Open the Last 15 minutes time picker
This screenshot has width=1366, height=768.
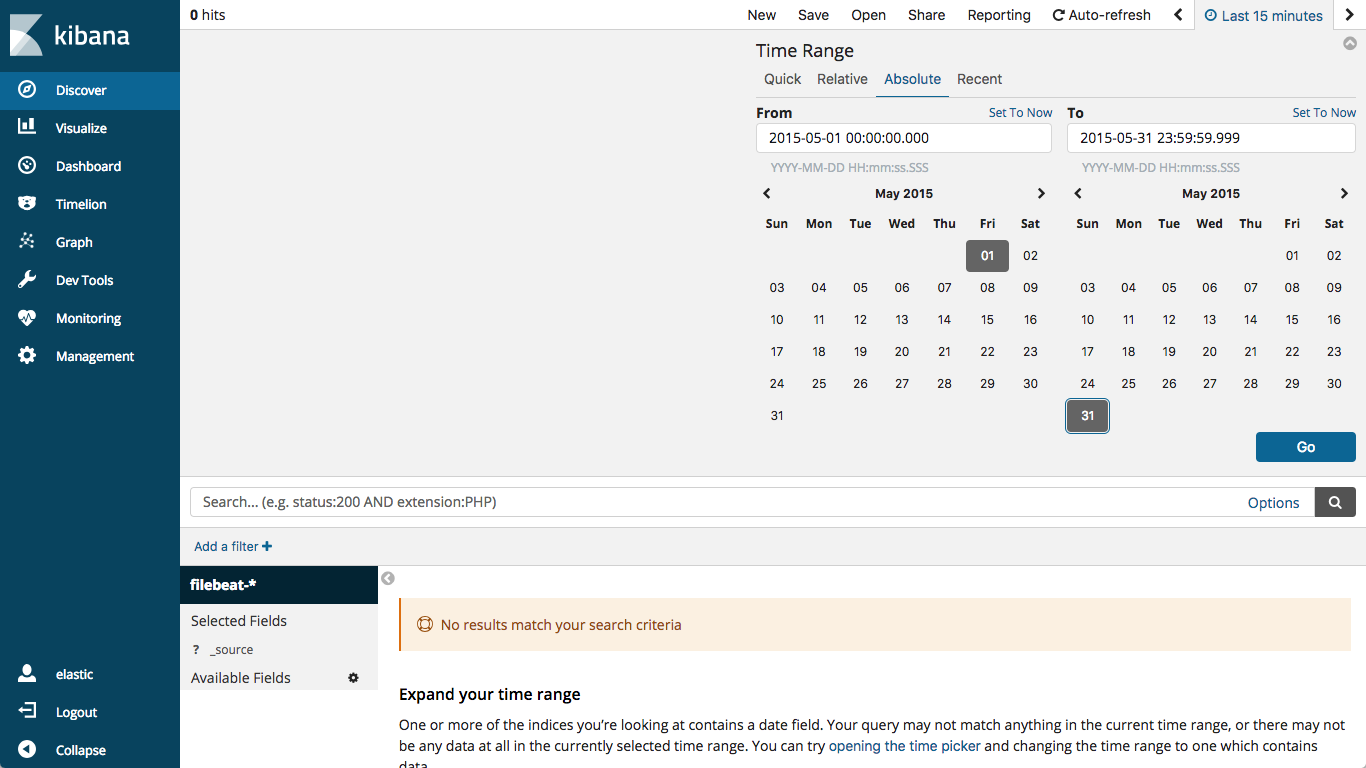[1264, 15]
